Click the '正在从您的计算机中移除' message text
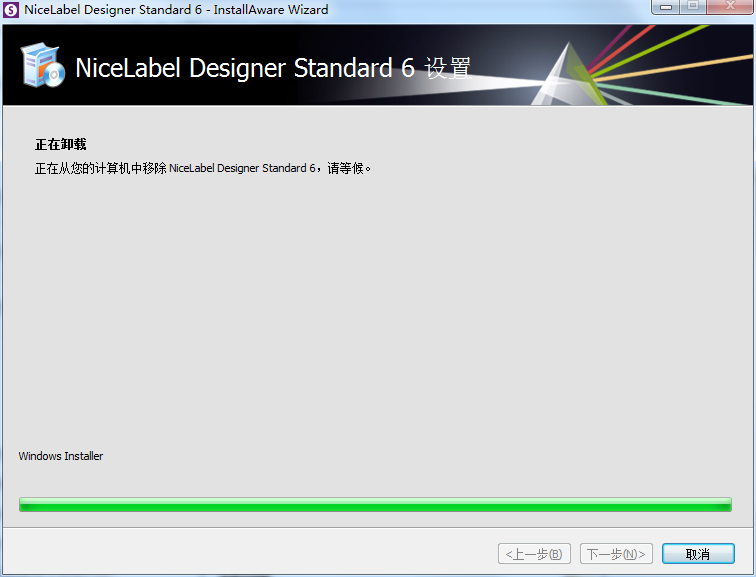The image size is (756, 577). click(202, 168)
